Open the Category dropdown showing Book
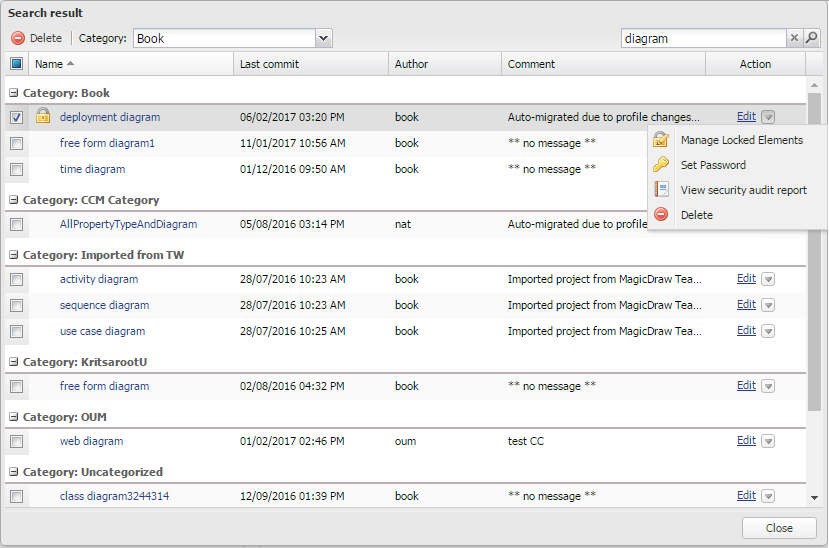The width and height of the screenshot is (829, 548). (x=323, y=38)
